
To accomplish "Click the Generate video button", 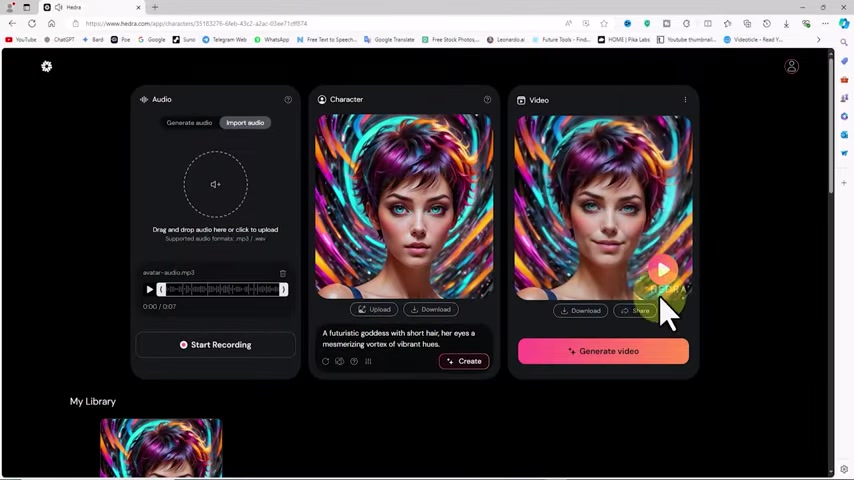I will (x=603, y=351).
